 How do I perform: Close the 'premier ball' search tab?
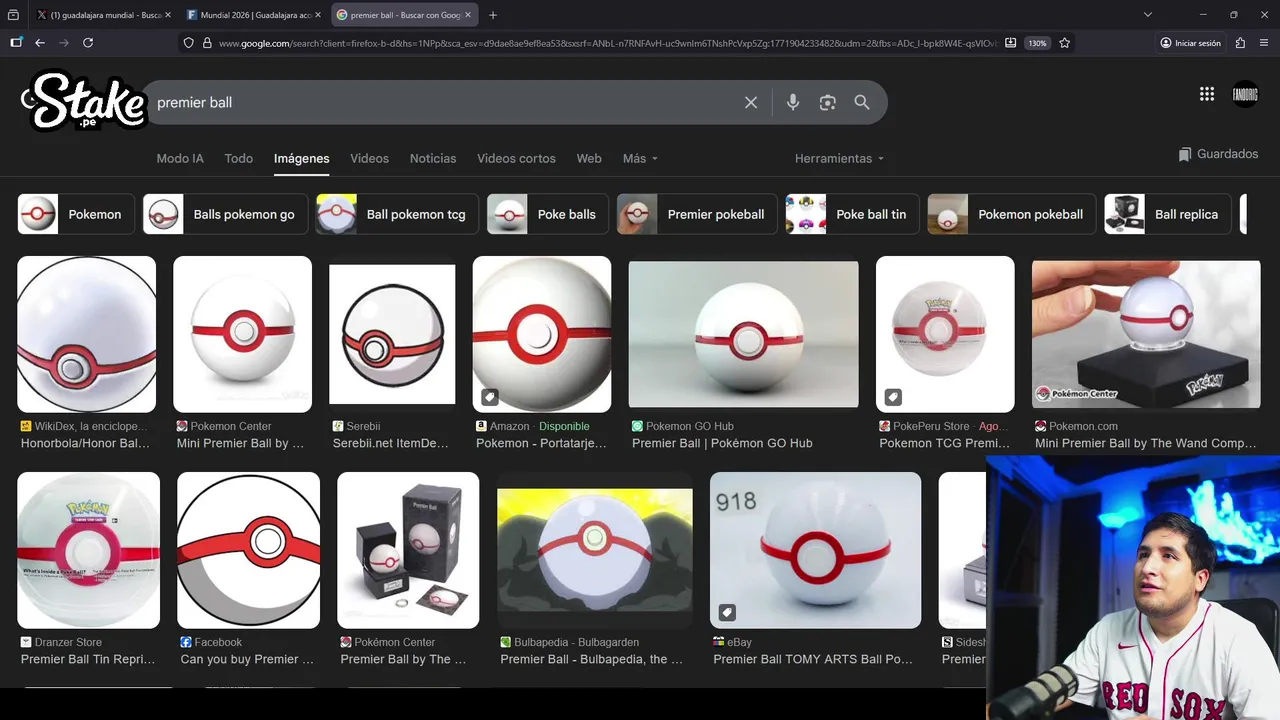click(467, 15)
